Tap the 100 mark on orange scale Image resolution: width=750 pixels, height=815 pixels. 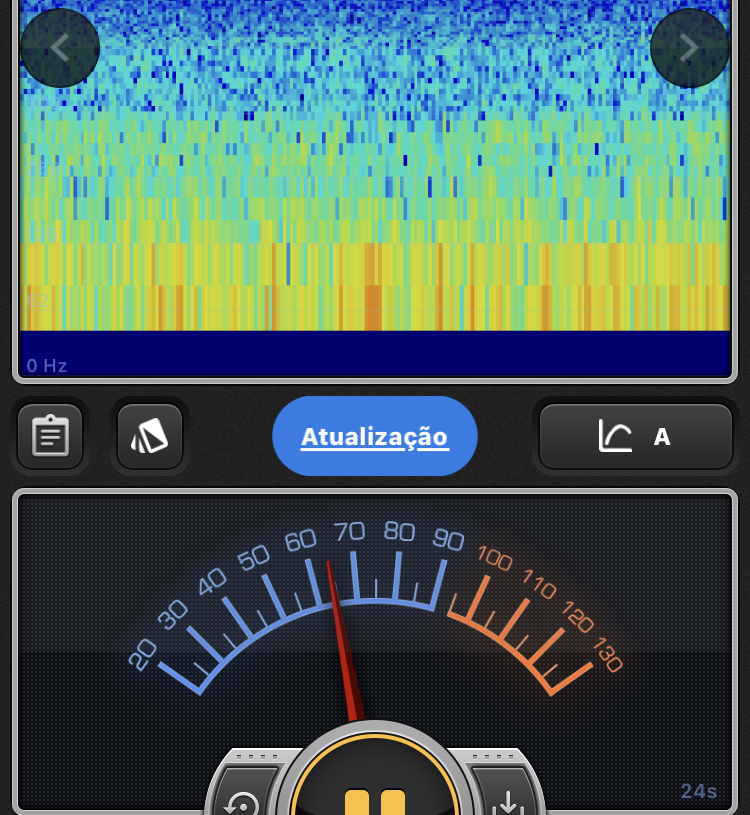[x=494, y=558]
